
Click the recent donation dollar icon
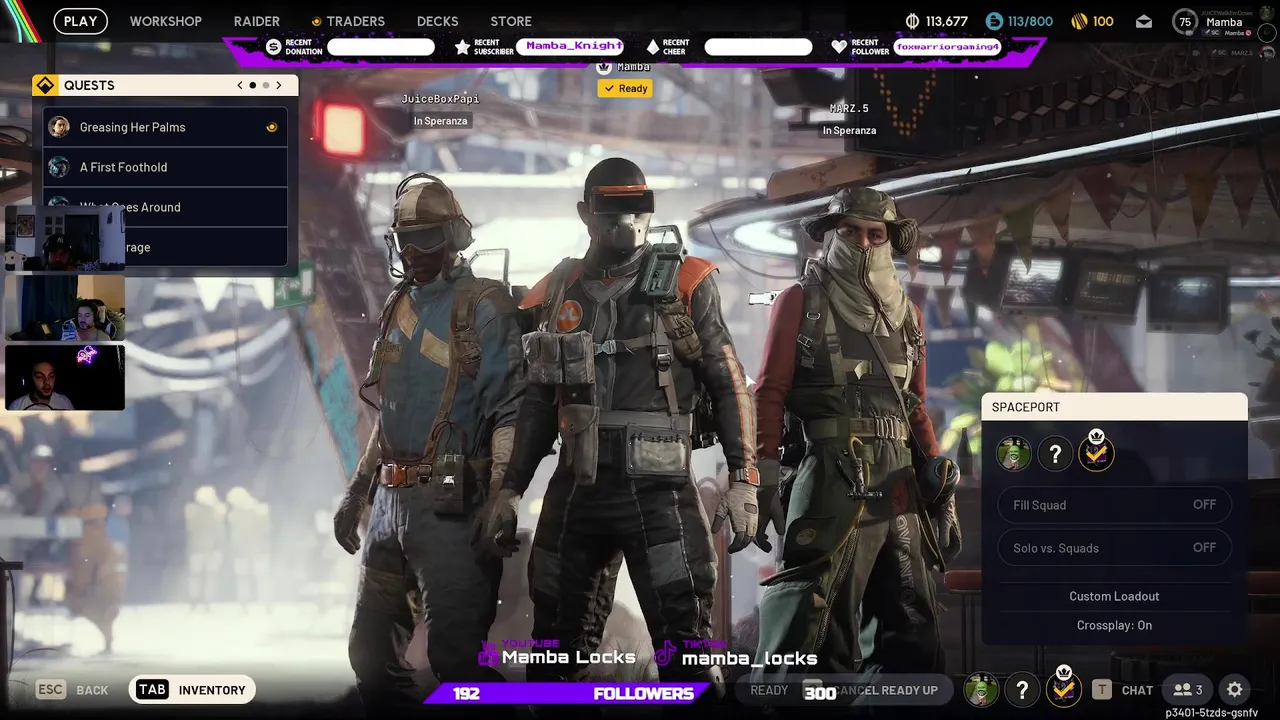pos(274,47)
